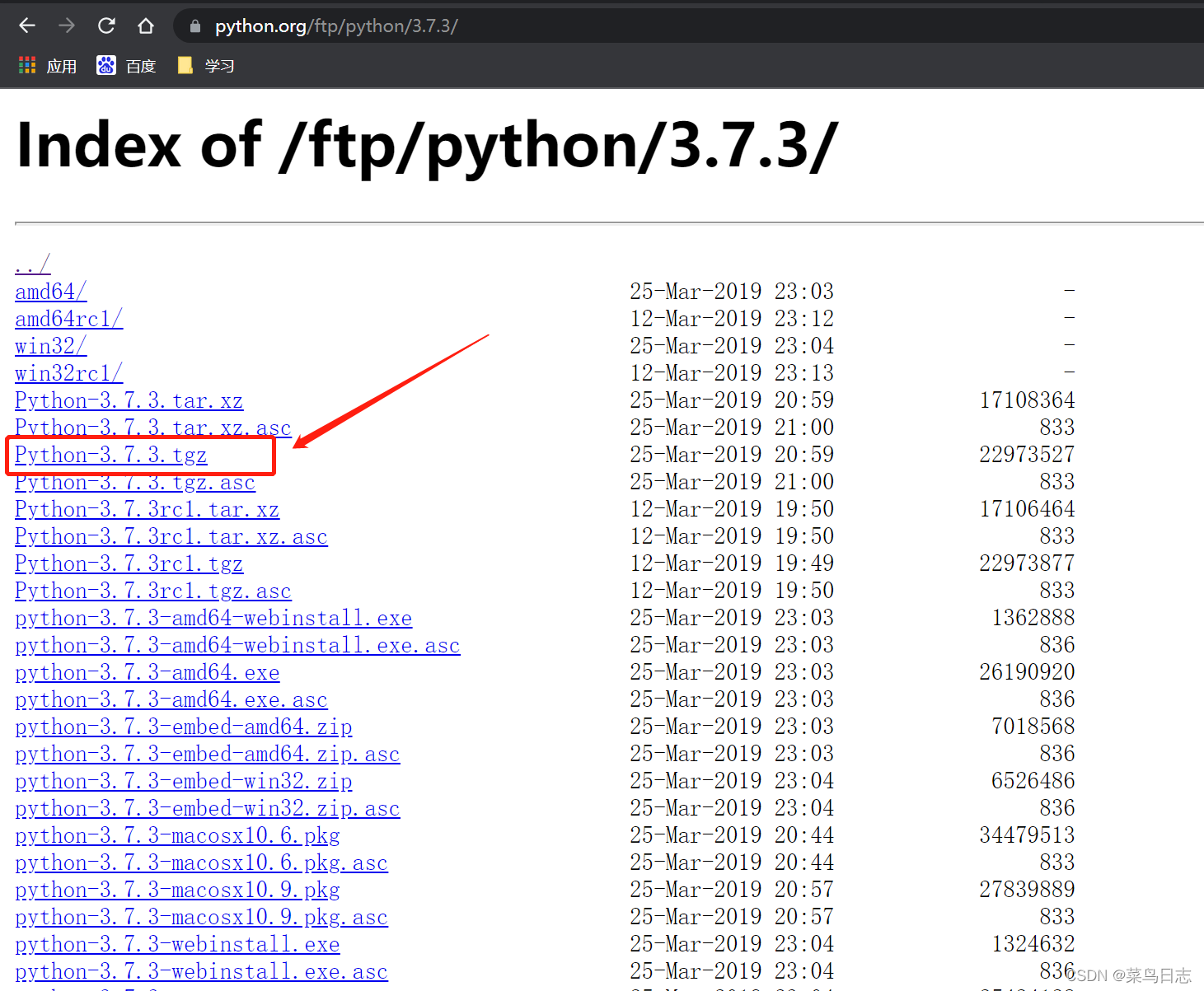
Task: Click the file size 6526486
Action: click(x=1033, y=781)
